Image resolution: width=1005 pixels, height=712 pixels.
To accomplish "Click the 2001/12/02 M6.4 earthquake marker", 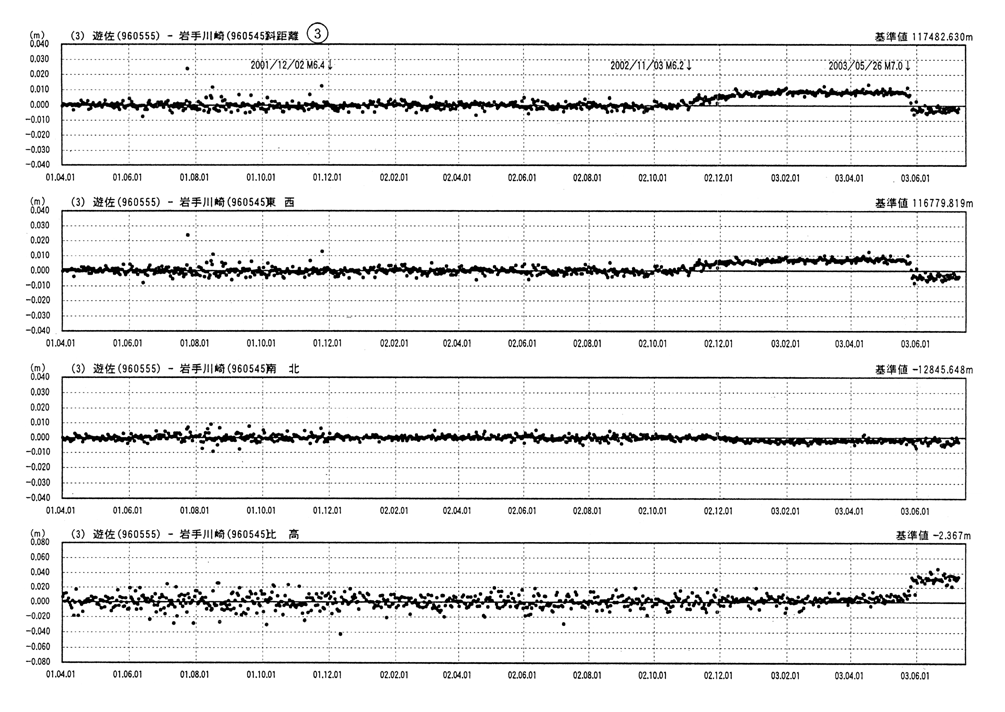I will coord(293,65).
